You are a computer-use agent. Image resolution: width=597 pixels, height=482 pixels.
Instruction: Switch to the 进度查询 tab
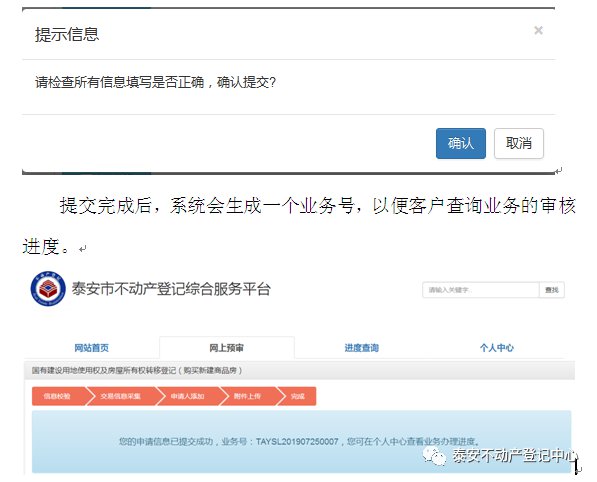pos(361,348)
